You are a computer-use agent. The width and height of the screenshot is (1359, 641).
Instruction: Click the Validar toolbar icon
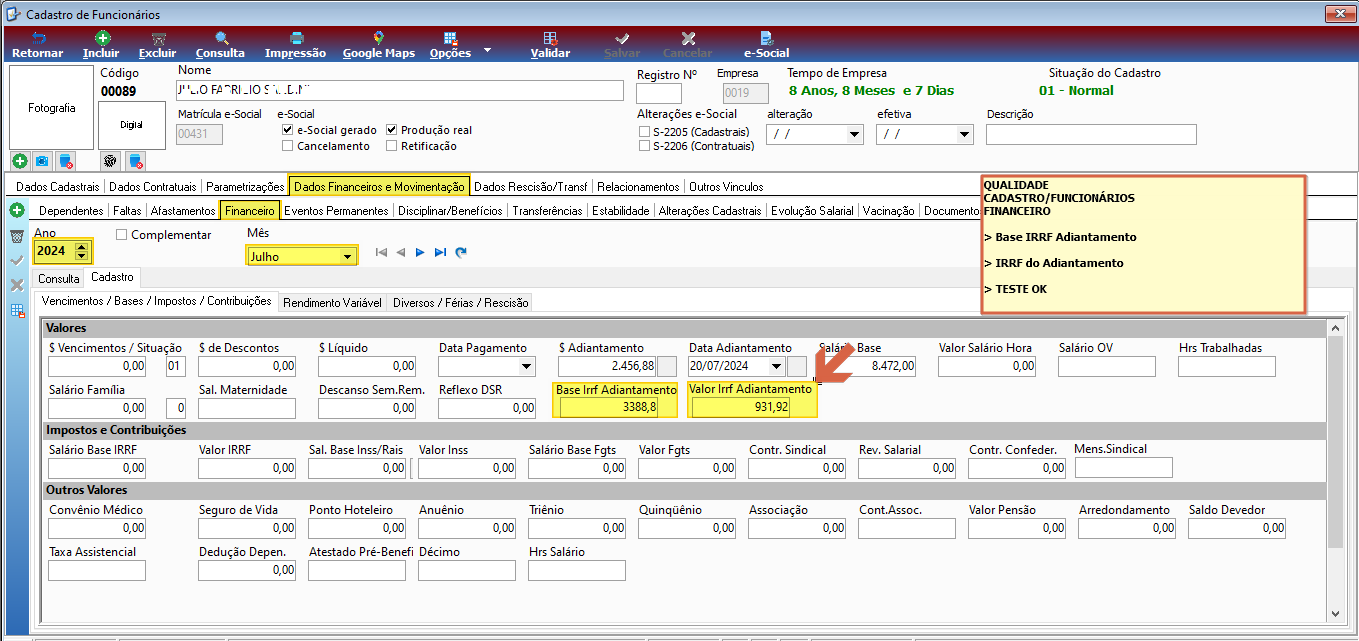click(x=550, y=38)
